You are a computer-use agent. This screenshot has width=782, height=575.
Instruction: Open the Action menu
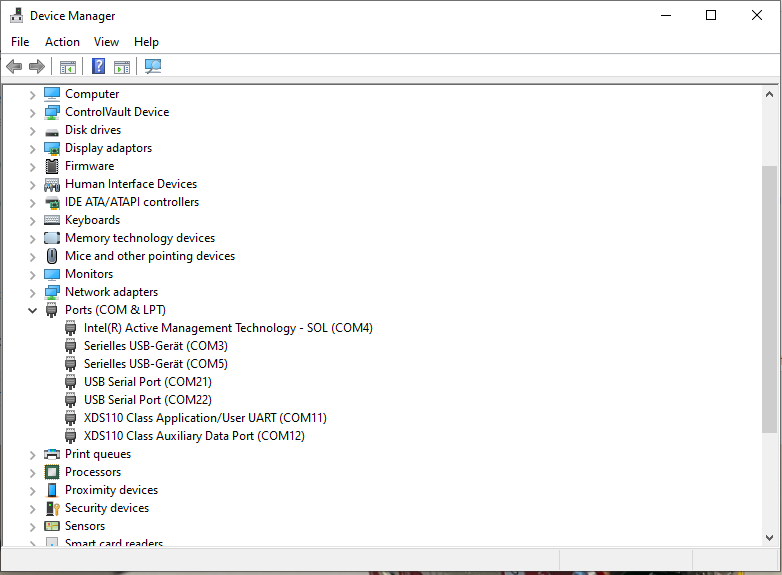click(62, 42)
